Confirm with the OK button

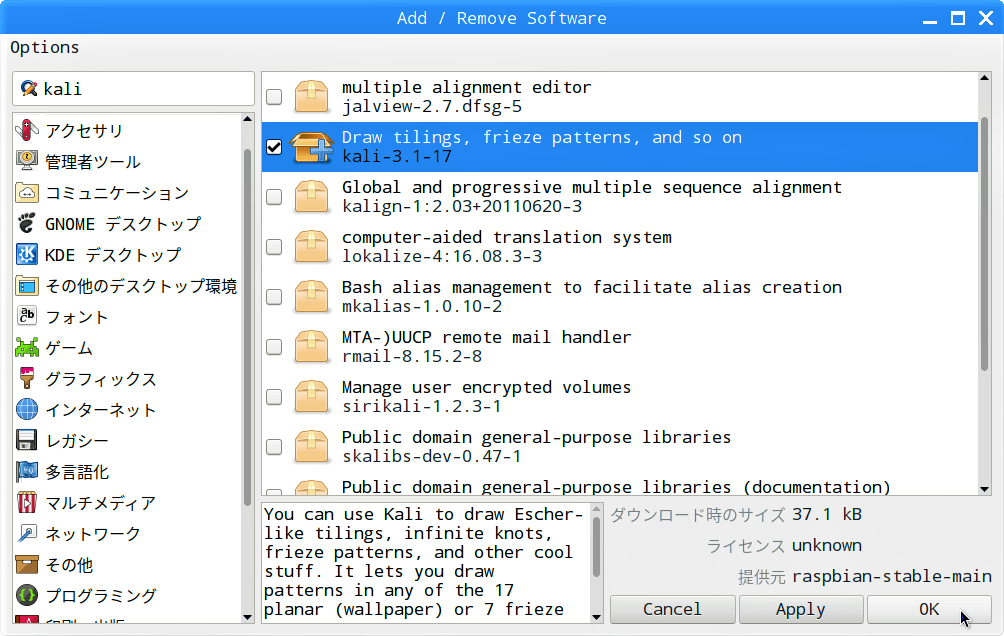pyautogui.click(x=929, y=609)
